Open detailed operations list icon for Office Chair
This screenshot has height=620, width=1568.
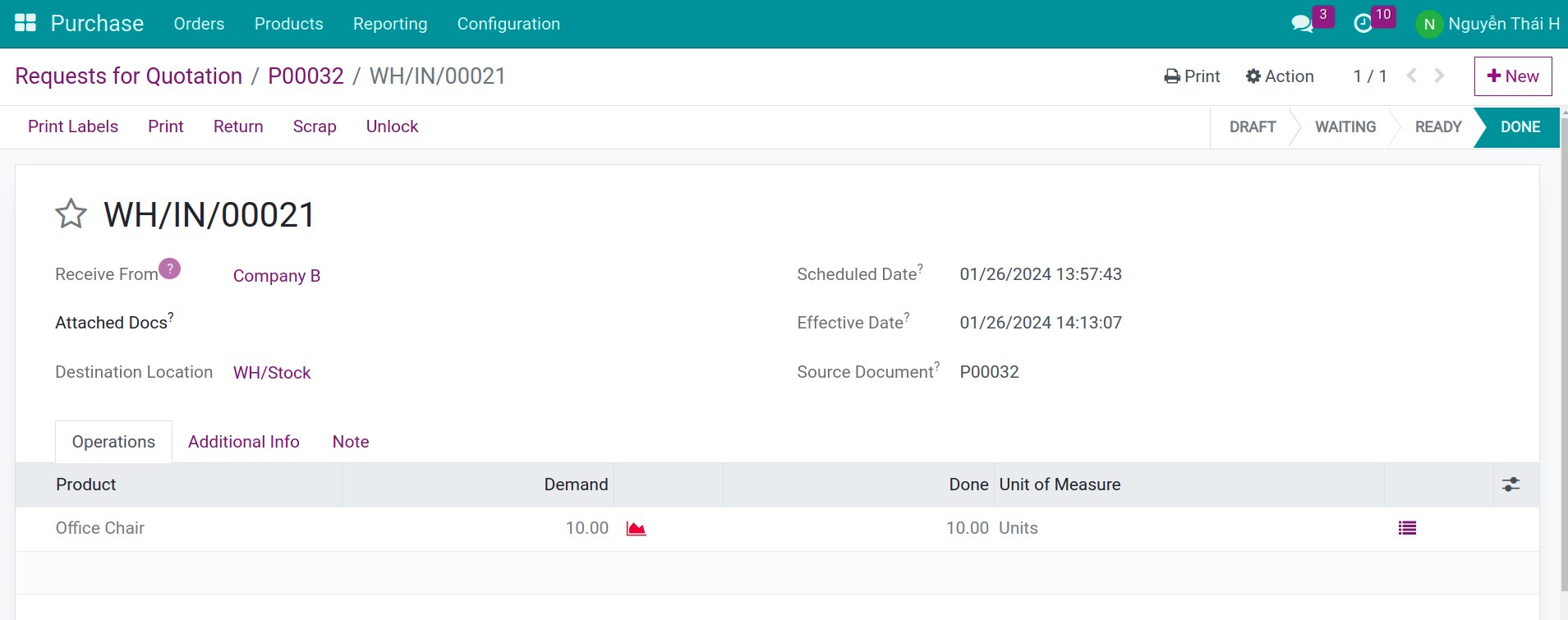click(x=1407, y=528)
